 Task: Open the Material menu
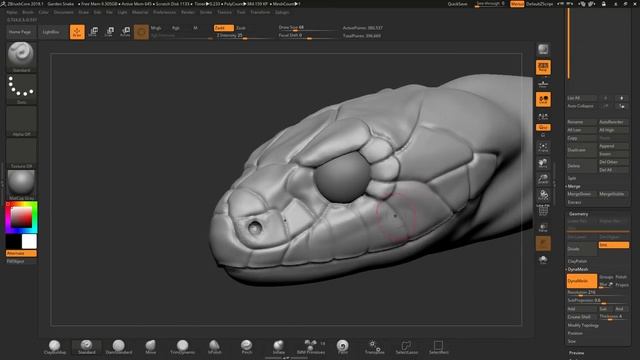[x=140, y=12]
